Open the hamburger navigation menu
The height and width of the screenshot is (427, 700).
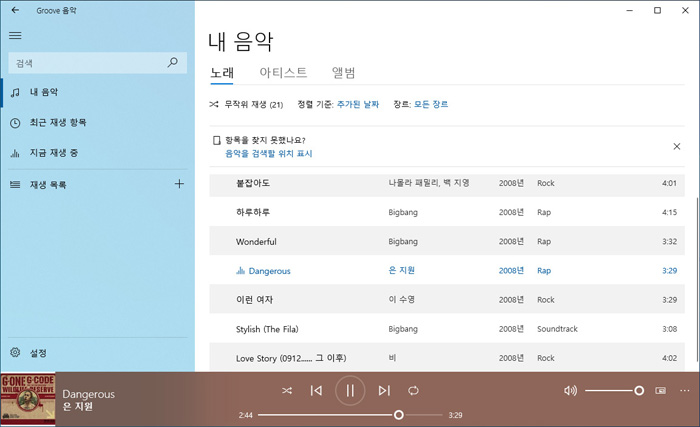(x=15, y=35)
